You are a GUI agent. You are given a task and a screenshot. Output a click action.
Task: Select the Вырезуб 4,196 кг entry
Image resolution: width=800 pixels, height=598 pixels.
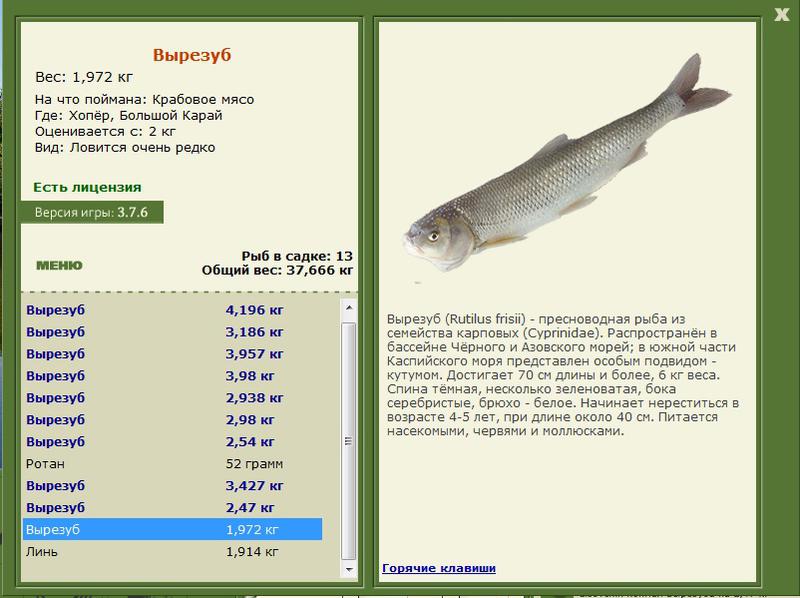pyautogui.click(x=172, y=310)
